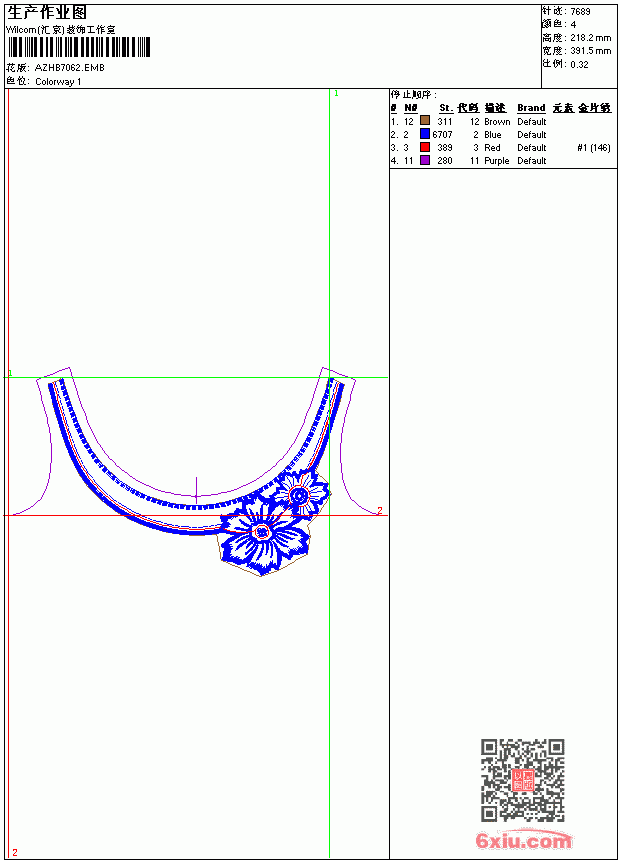Click the color count value 4
This screenshot has height=860, width=620.
coord(573,25)
